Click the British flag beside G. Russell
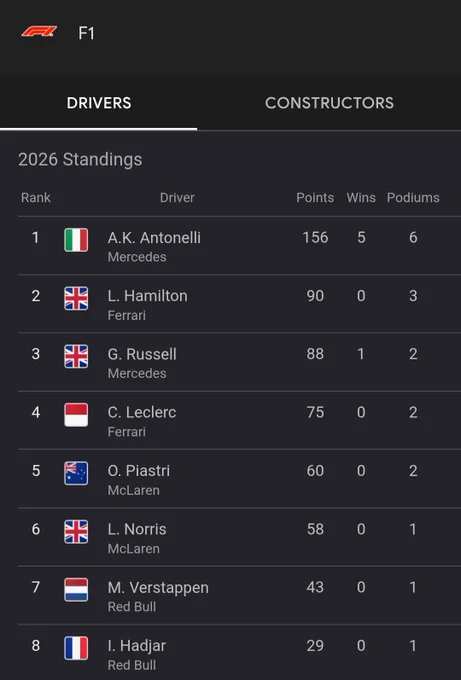The image size is (461, 680). click(x=76, y=356)
